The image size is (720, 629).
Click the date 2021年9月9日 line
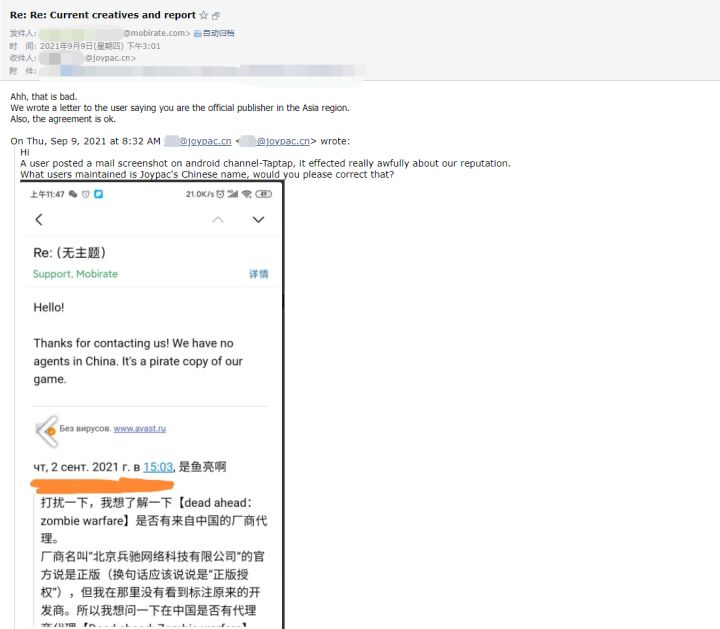point(100,46)
